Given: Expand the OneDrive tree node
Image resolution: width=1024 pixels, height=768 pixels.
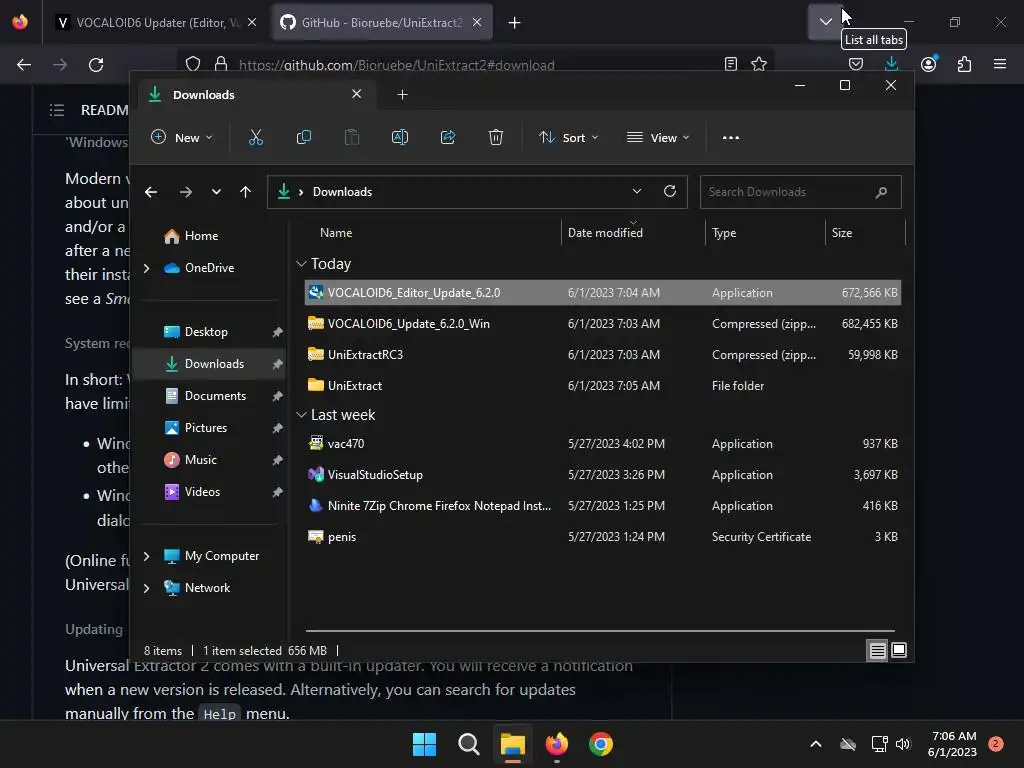Looking at the screenshot, I should [147, 268].
